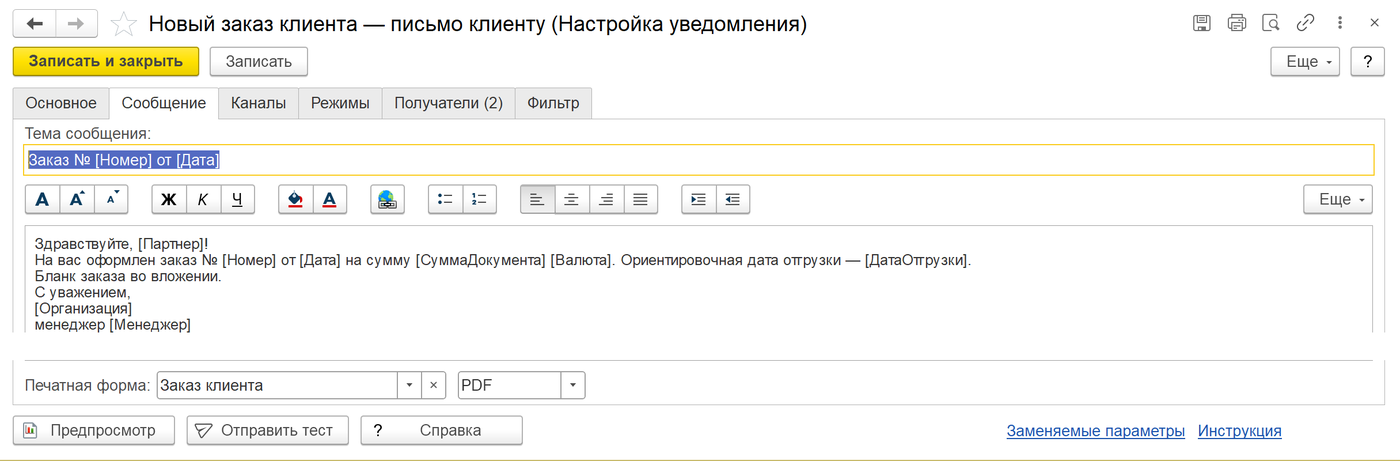Viewport: 1400px width, 461px height.
Task: Open the Режимы tab
Action: (x=340, y=103)
